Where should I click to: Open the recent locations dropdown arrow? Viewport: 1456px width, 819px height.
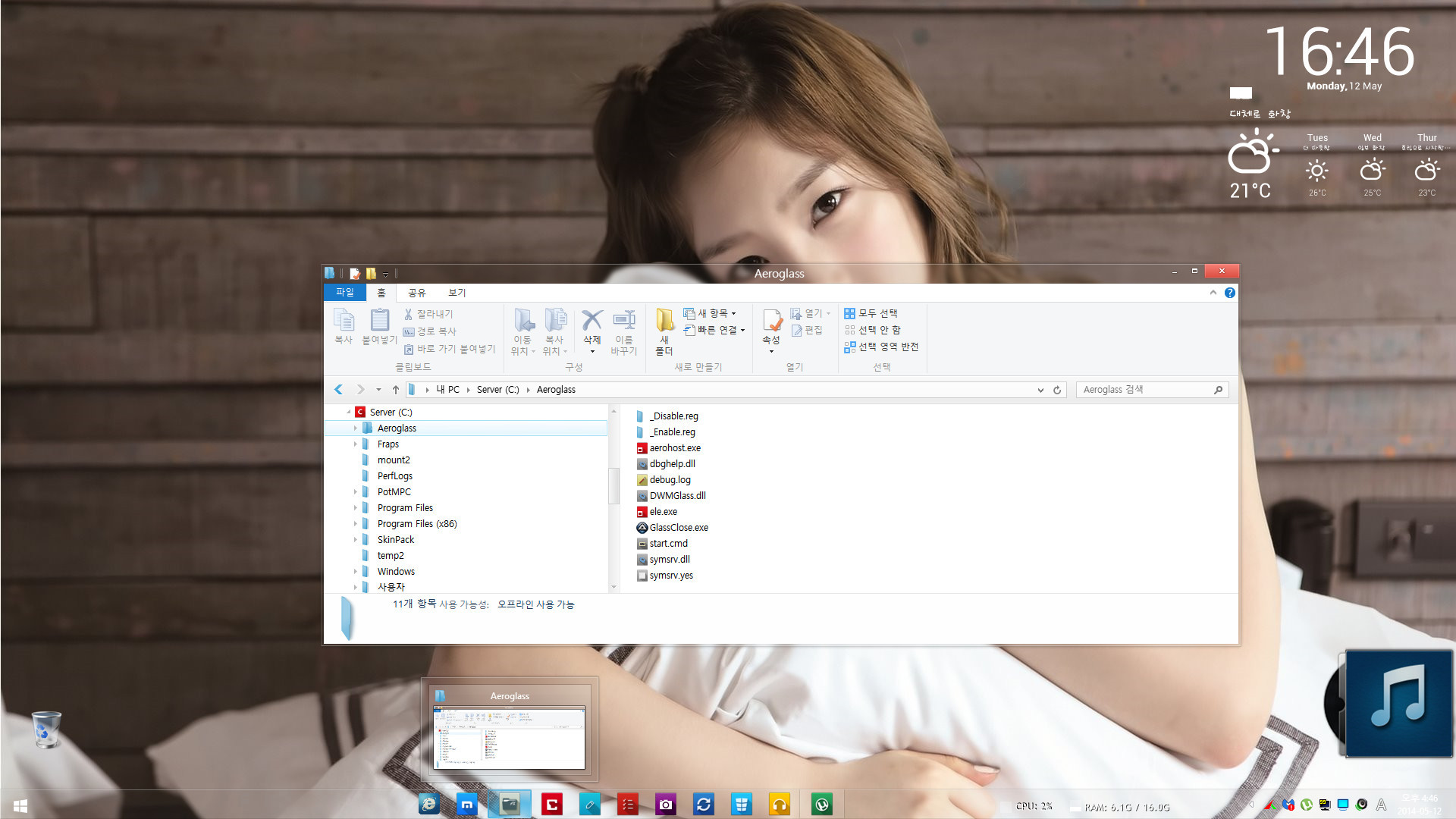tap(378, 390)
